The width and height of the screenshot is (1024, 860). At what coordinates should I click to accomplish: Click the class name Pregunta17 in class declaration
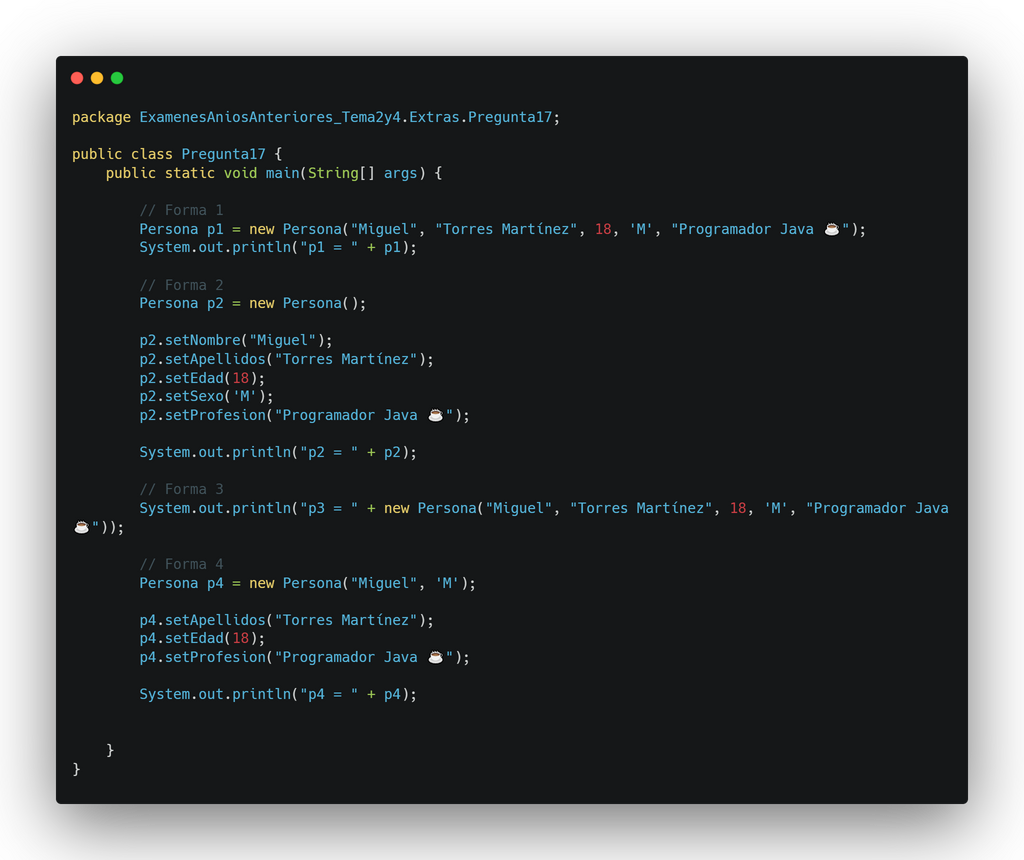point(223,154)
